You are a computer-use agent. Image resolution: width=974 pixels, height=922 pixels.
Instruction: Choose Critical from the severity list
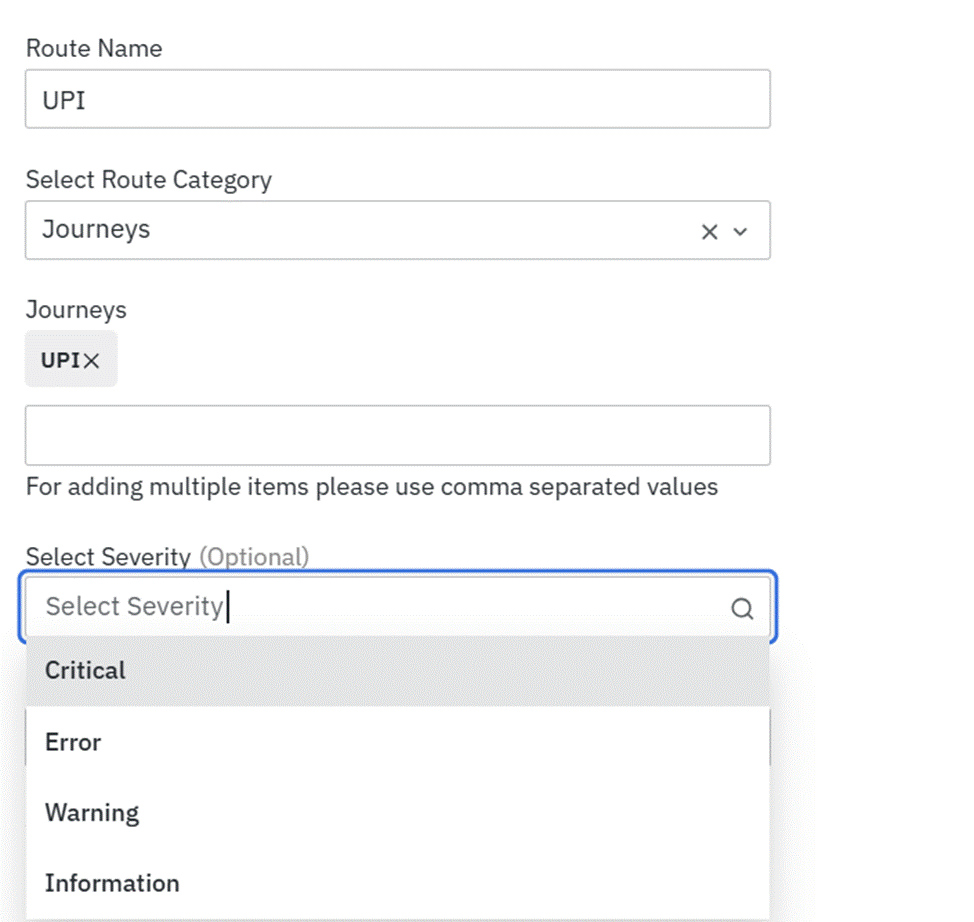pyautogui.click(x=86, y=671)
